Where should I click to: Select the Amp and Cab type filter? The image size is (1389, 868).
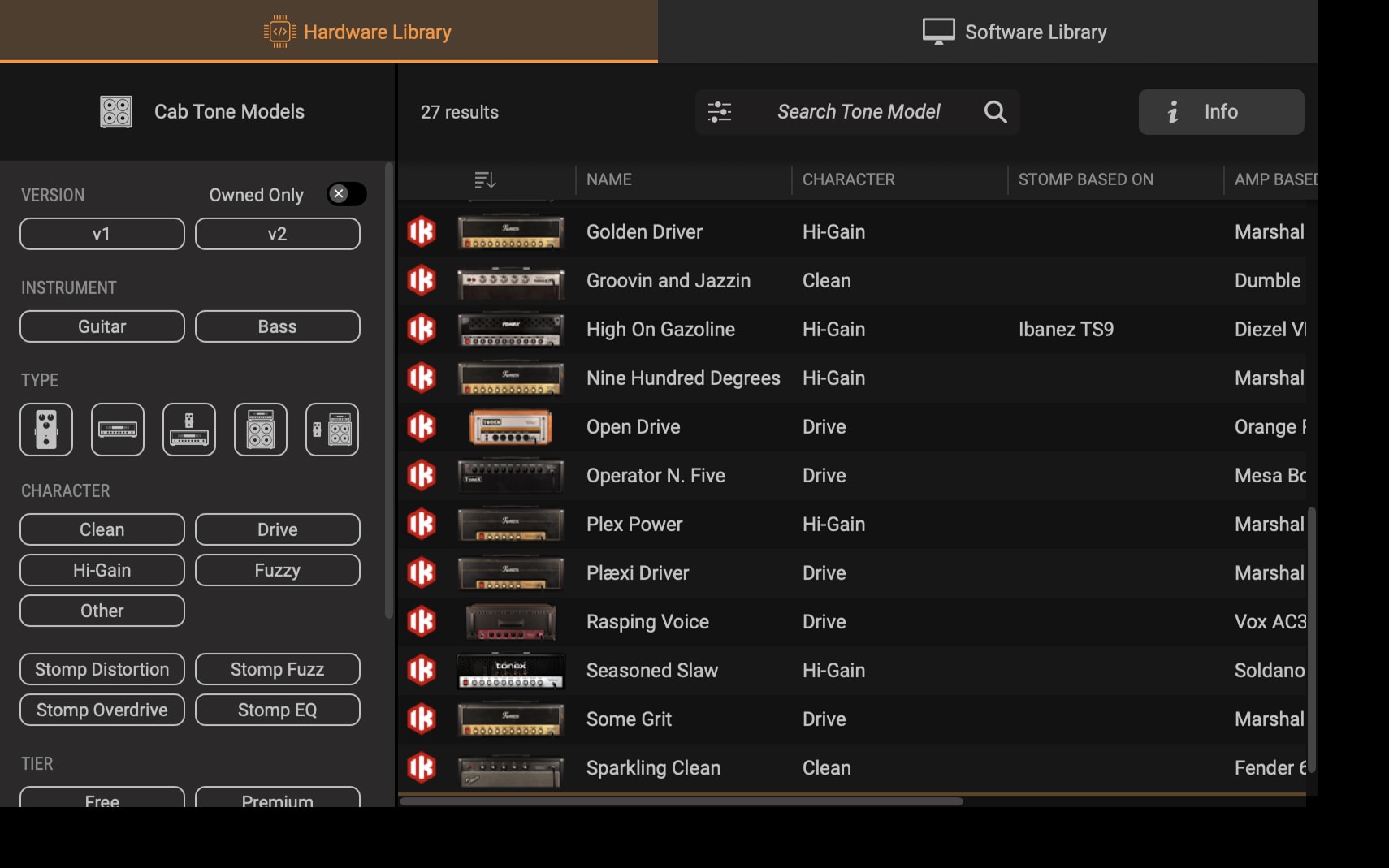pyautogui.click(x=261, y=430)
